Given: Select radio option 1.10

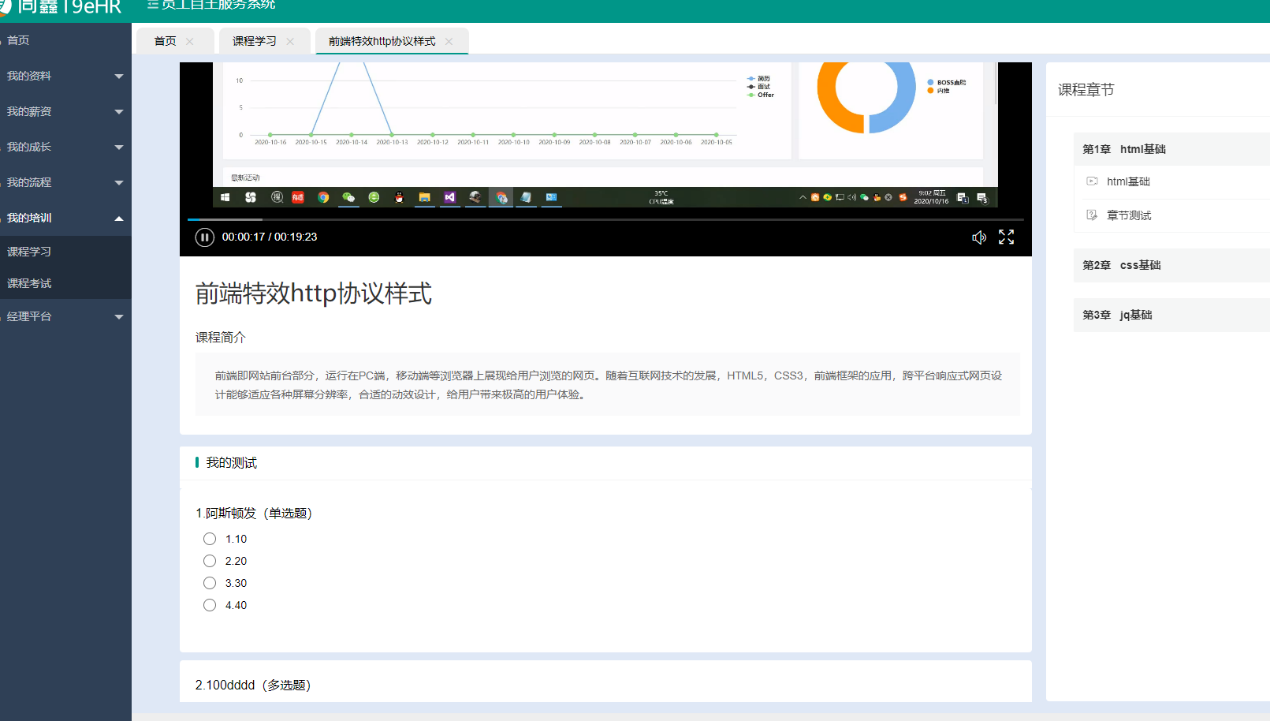Looking at the screenshot, I should tap(209, 538).
